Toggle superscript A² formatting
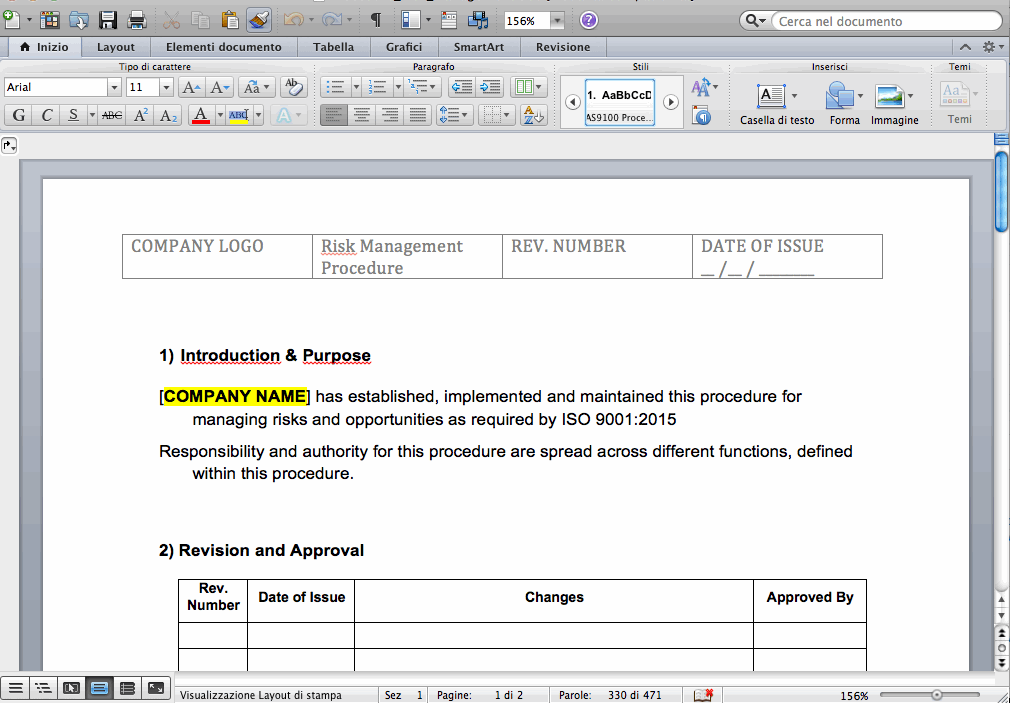The width and height of the screenshot is (1010, 703). pyautogui.click(x=140, y=115)
